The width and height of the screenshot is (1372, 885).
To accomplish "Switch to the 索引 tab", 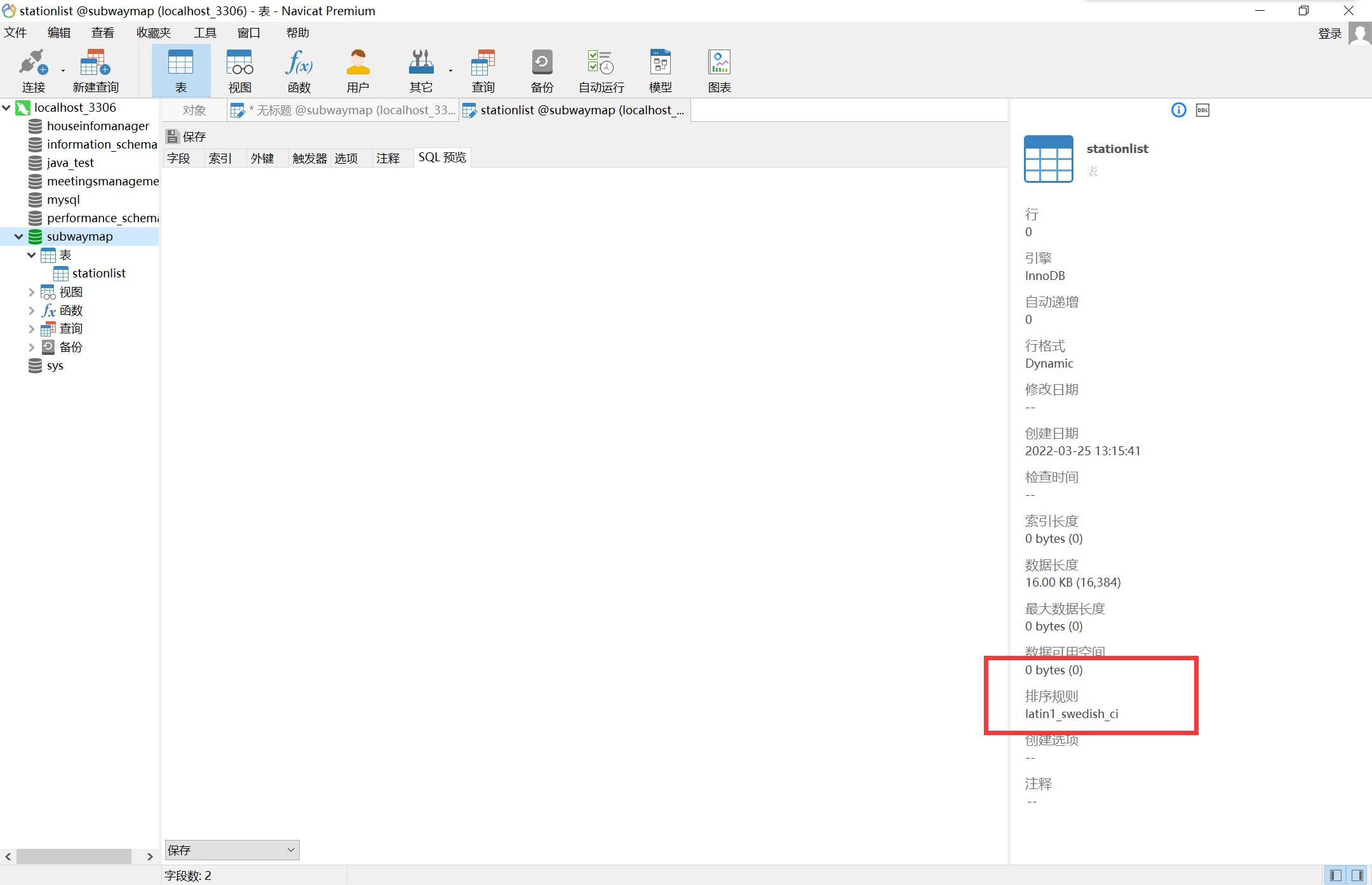I will [x=220, y=158].
